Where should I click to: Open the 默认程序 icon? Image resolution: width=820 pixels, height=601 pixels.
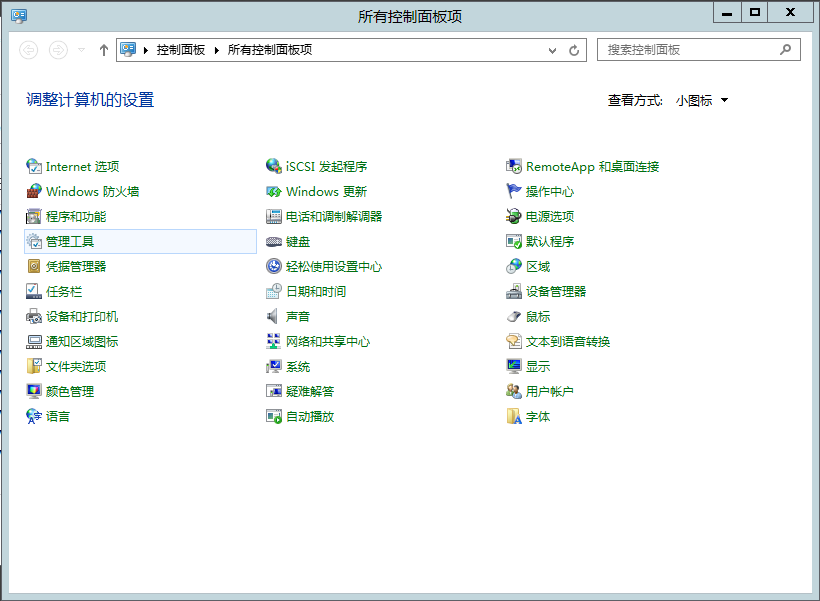(514, 242)
